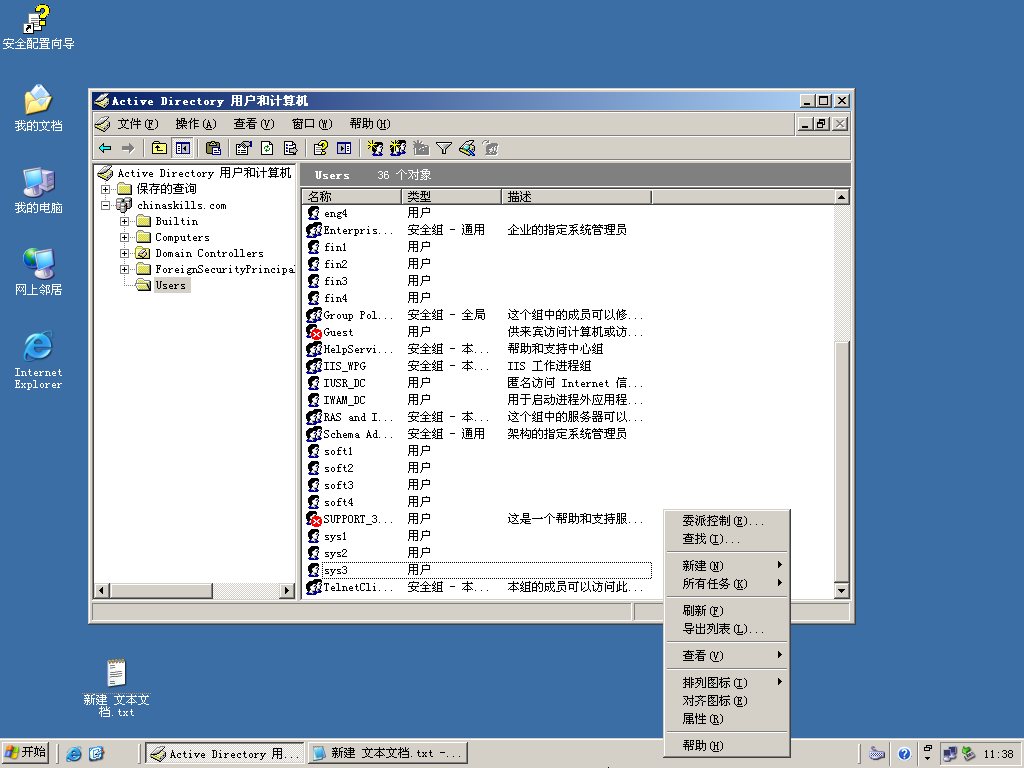Sort list by 类型 column header
The height and width of the screenshot is (768, 1024).
click(x=451, y=197)
